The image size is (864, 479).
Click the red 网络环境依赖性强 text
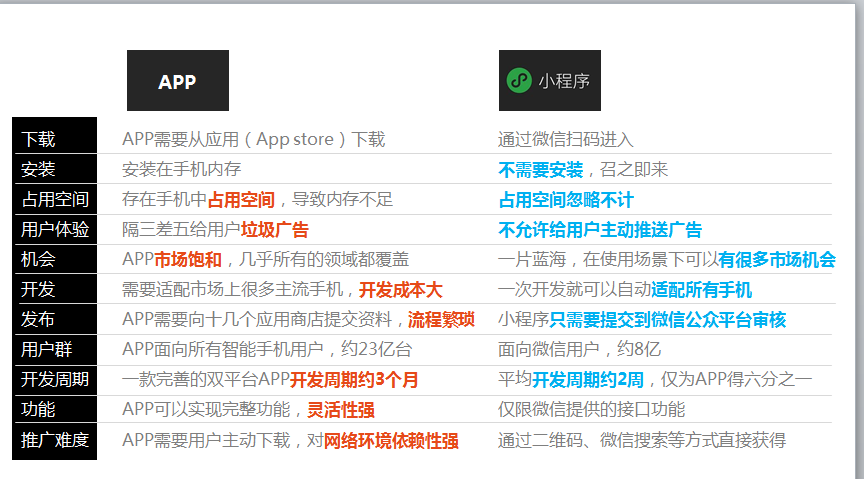[x=391, y=440]
